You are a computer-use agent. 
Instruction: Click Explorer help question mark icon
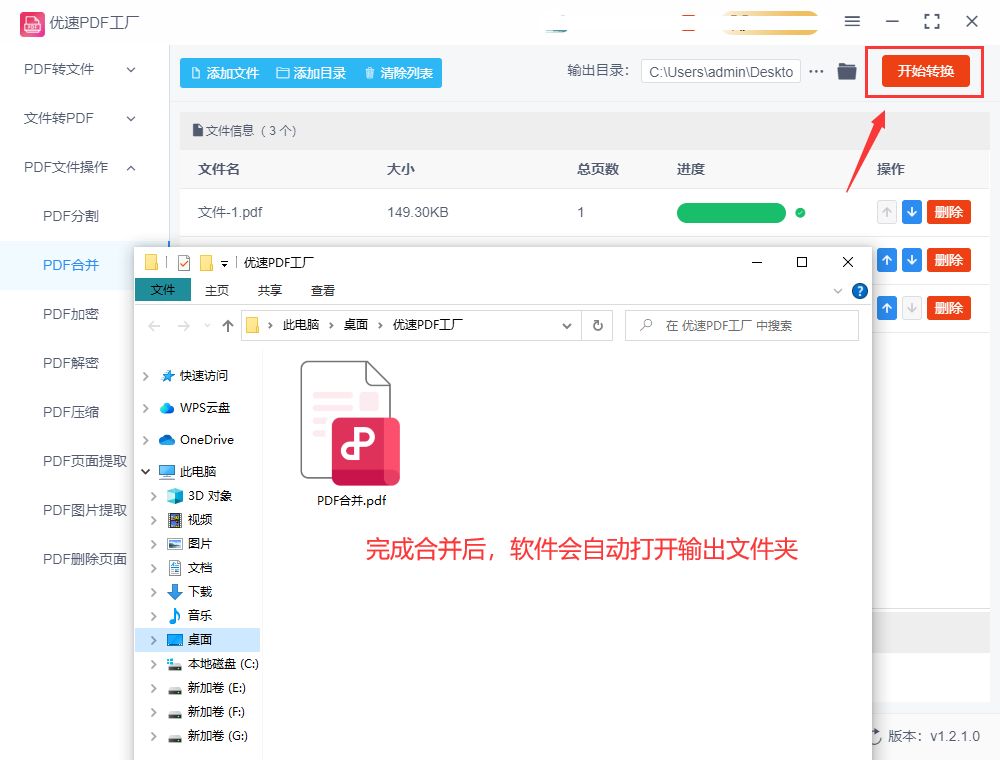tap(860, 291)
